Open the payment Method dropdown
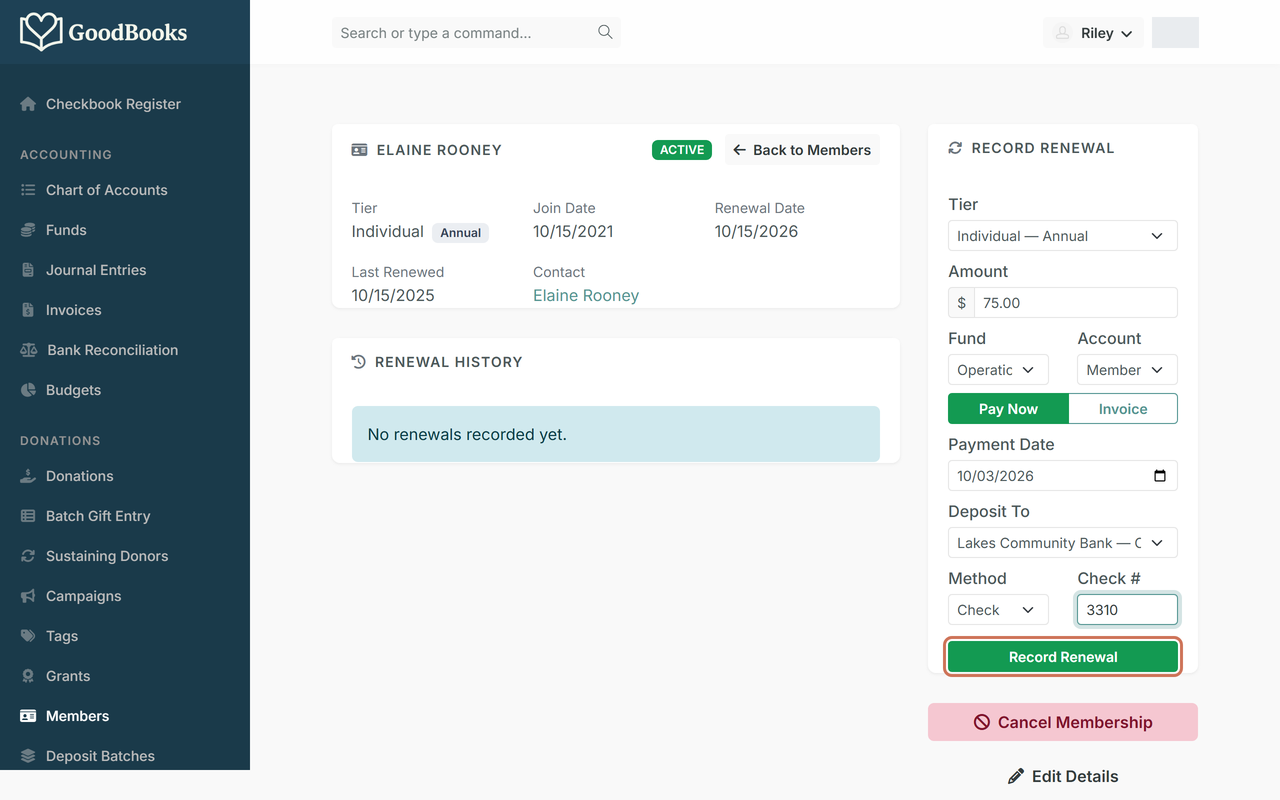The height and width of the screenshot is (800, 1280). (998, 610)
